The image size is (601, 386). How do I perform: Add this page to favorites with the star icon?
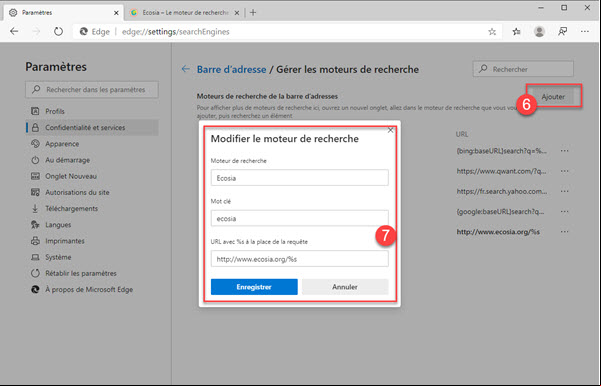click(x=492, y=32)
